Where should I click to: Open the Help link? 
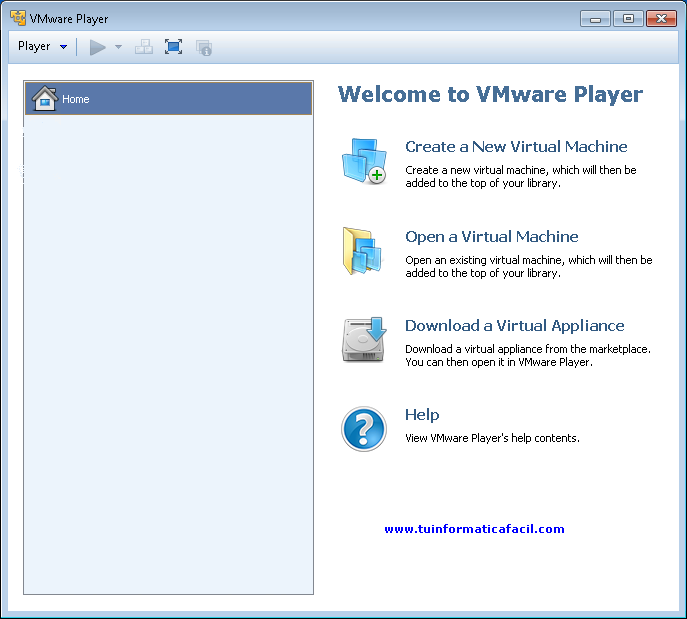tap(422, 414)
